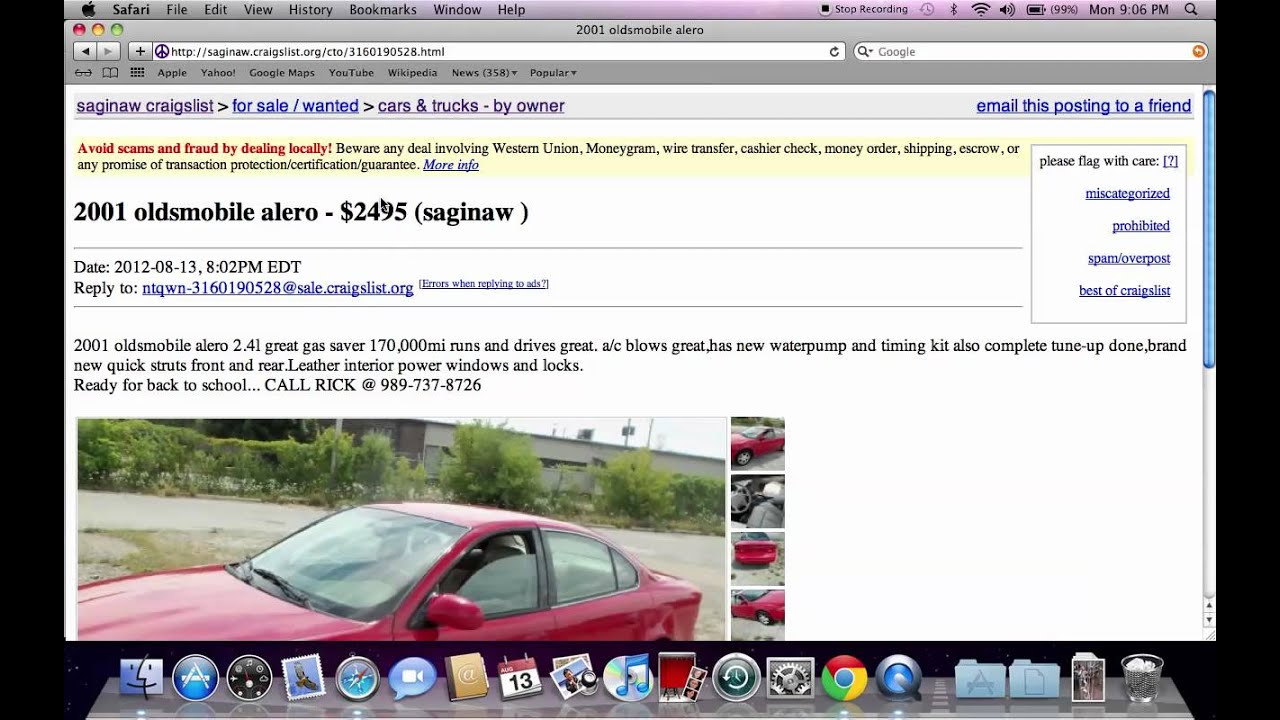The width and height of the screenshot is (1280, 720).
Task: Open Safari application menu
Action: 131,9
